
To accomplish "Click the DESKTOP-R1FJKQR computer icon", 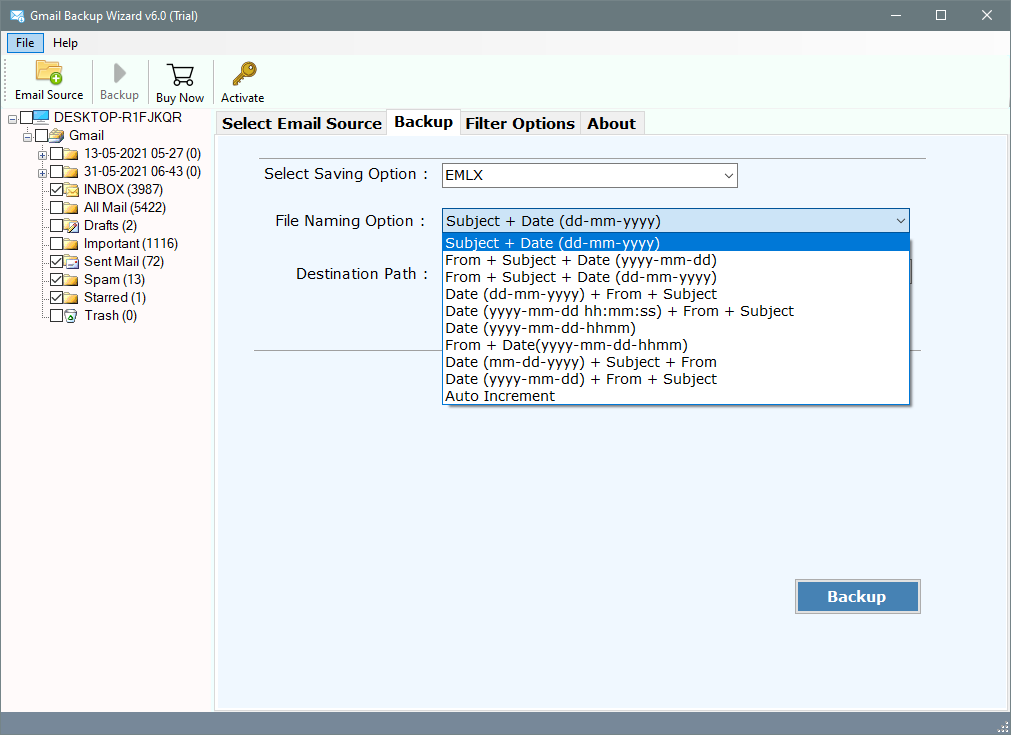I will tap(41, 117).
